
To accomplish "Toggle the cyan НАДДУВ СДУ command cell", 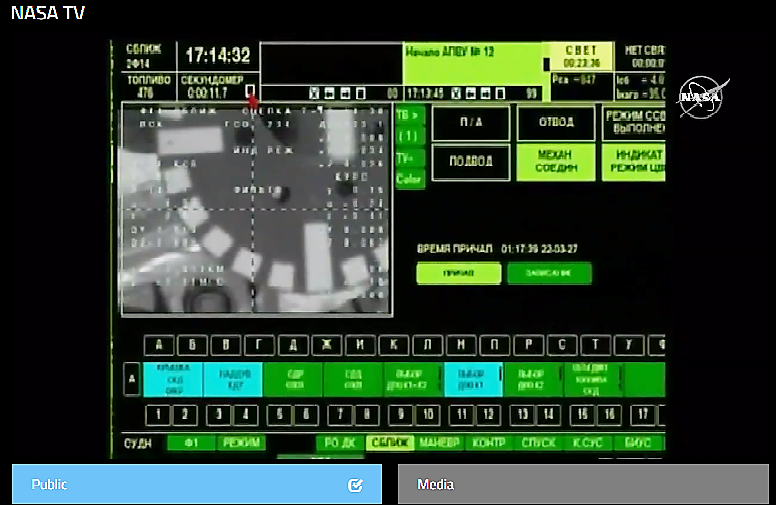I will click(x=233, y=380).
